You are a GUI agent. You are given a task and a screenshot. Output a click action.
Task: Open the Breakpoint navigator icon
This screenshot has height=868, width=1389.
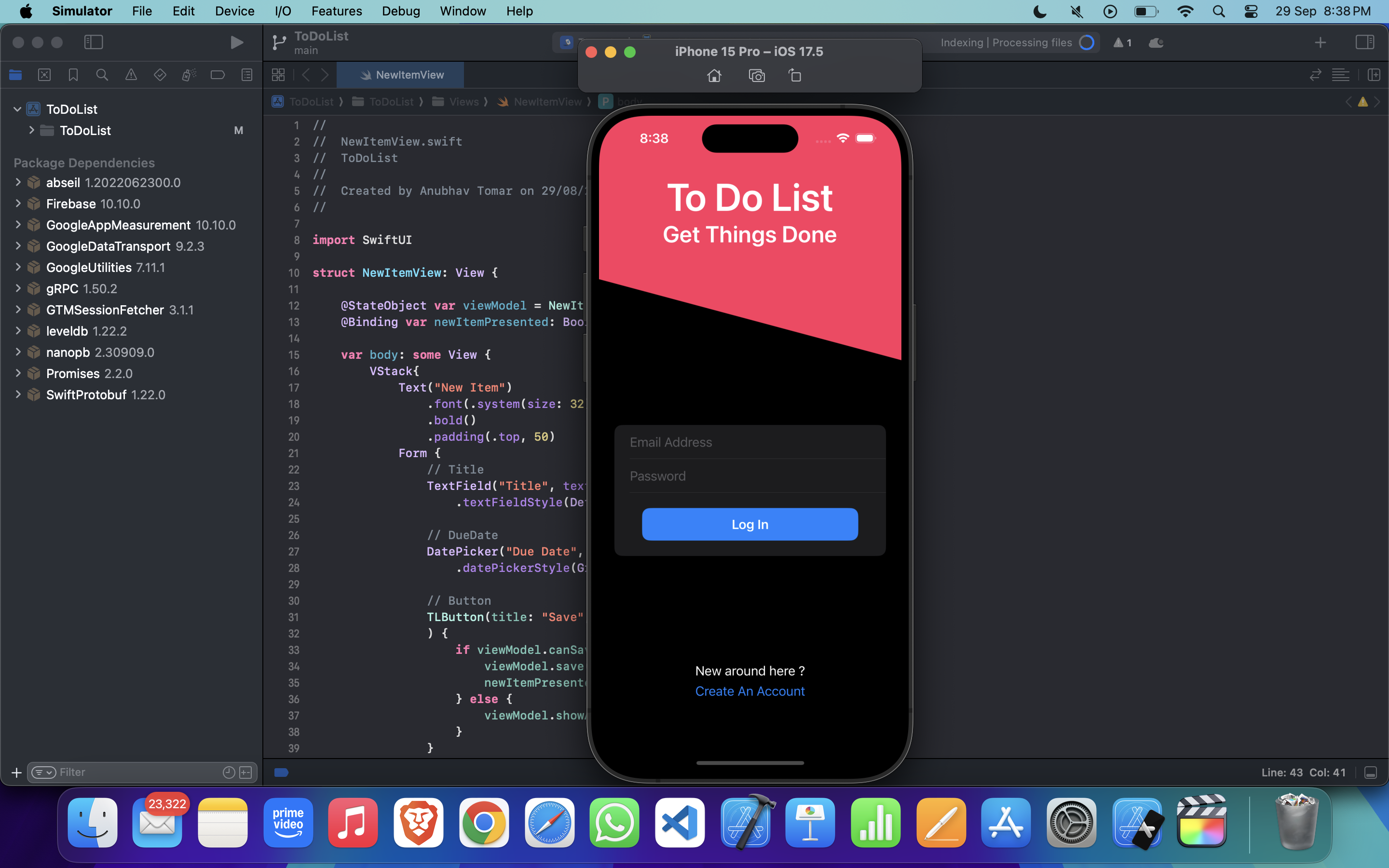218,75
